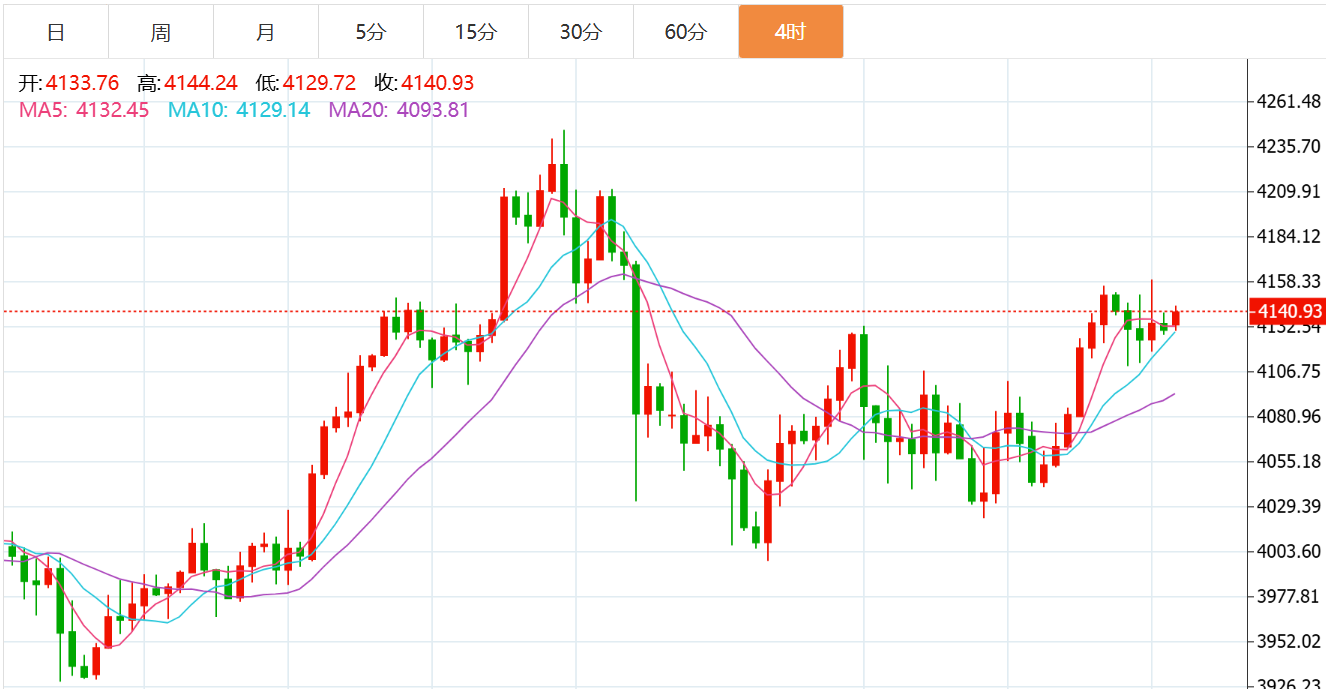Screen dimensions: 1326x689
Task: Click the highlighted orange 4时 tab
Action: point(790,32)
